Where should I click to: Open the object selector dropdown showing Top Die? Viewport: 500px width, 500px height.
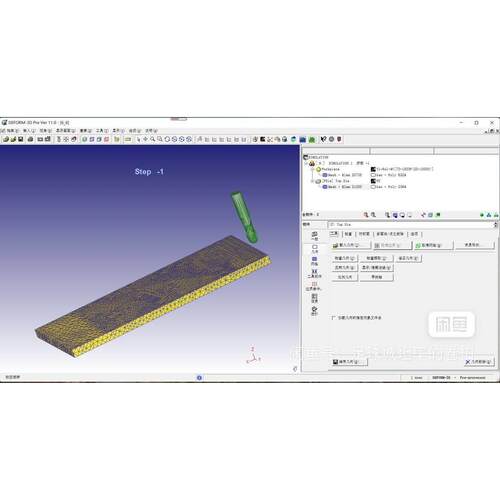point(411,225)
